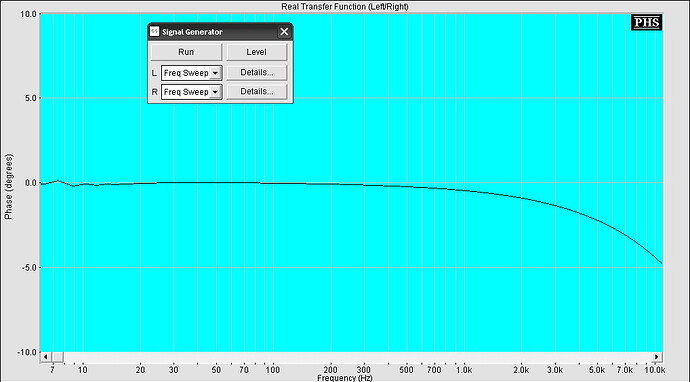Click the 10.0 value on phase axis
Screen dimensions: 690x382
(28, 14)
